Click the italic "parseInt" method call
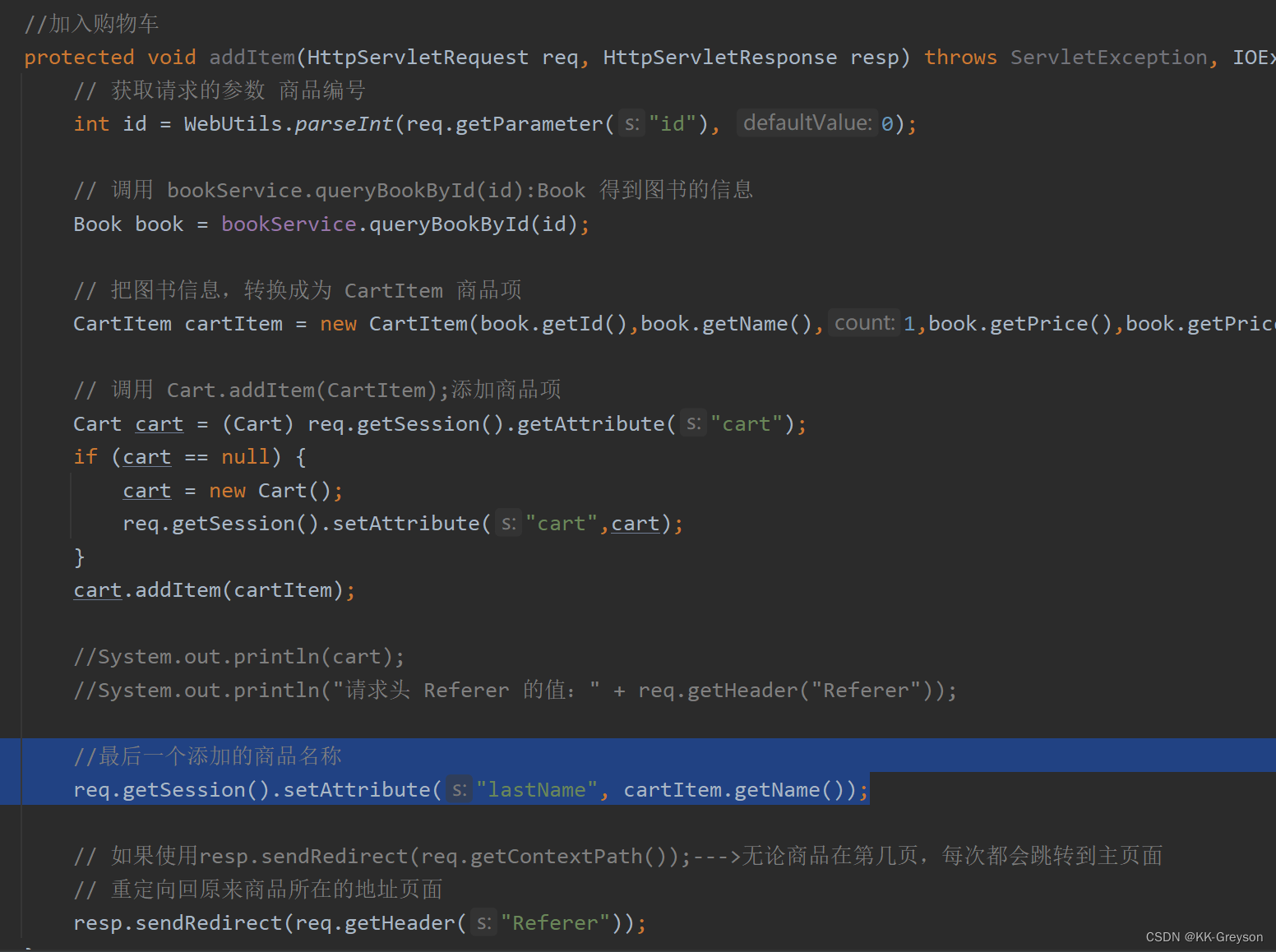This screenshot has width=1276, height=952. click(x=344, y=124)
